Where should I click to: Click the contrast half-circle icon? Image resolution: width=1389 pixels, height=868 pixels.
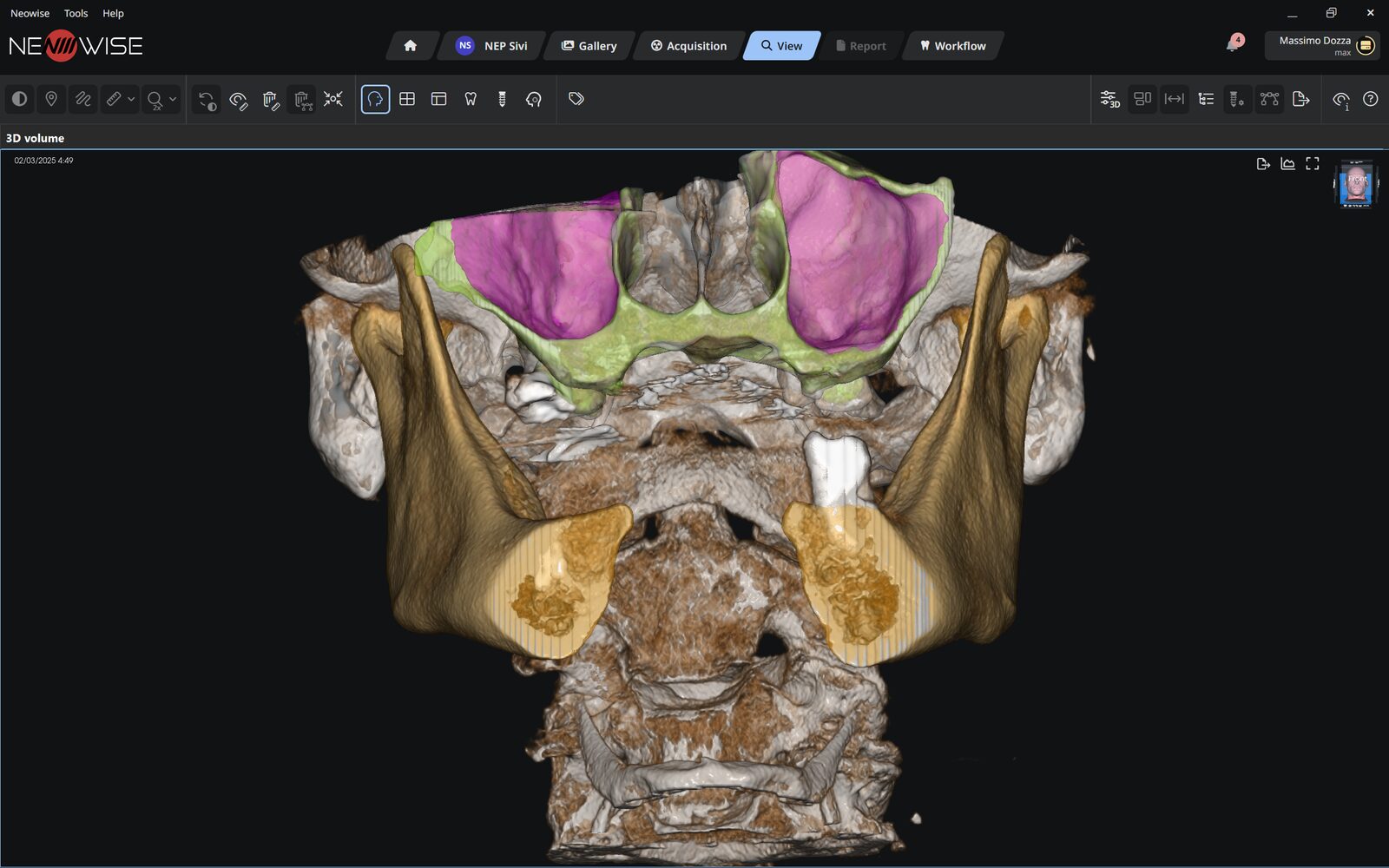[19, 99]
